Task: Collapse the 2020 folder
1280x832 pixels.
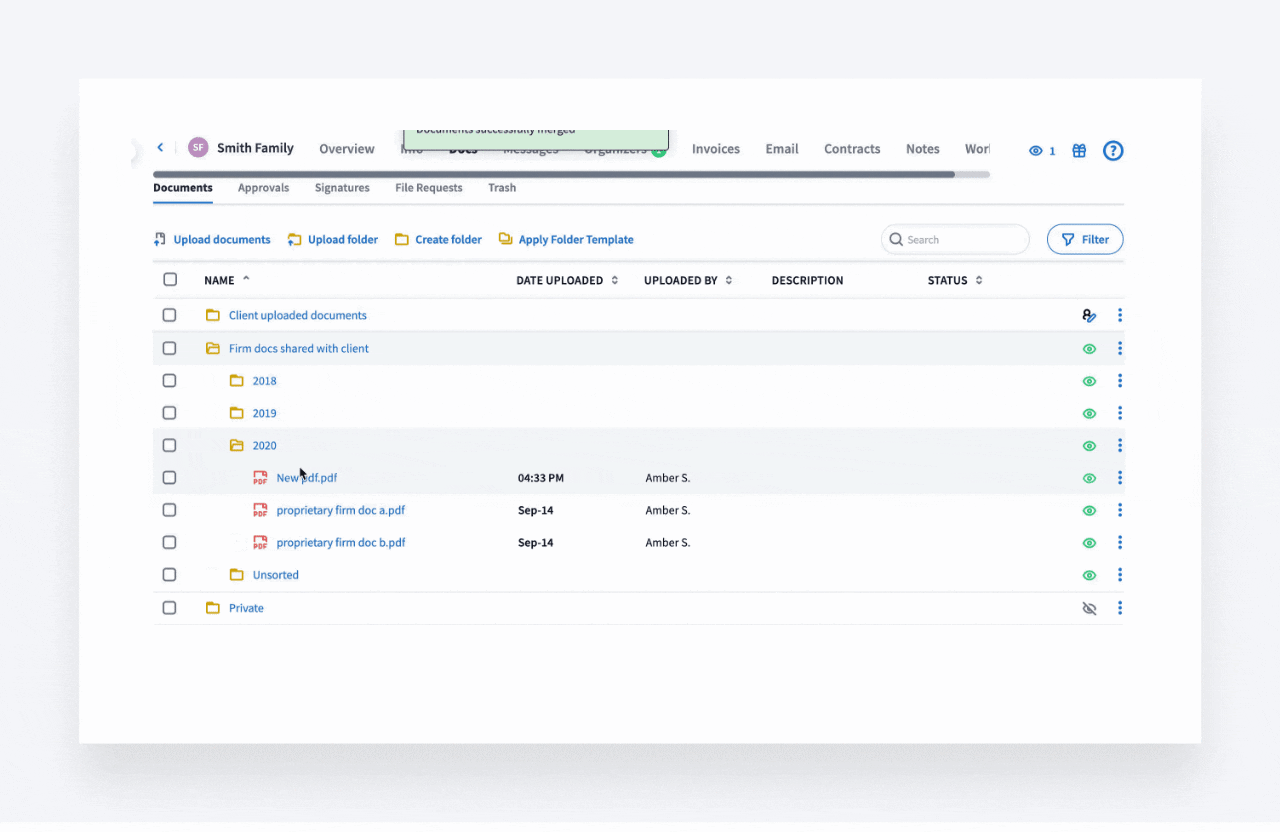Action: coord(237,446)
